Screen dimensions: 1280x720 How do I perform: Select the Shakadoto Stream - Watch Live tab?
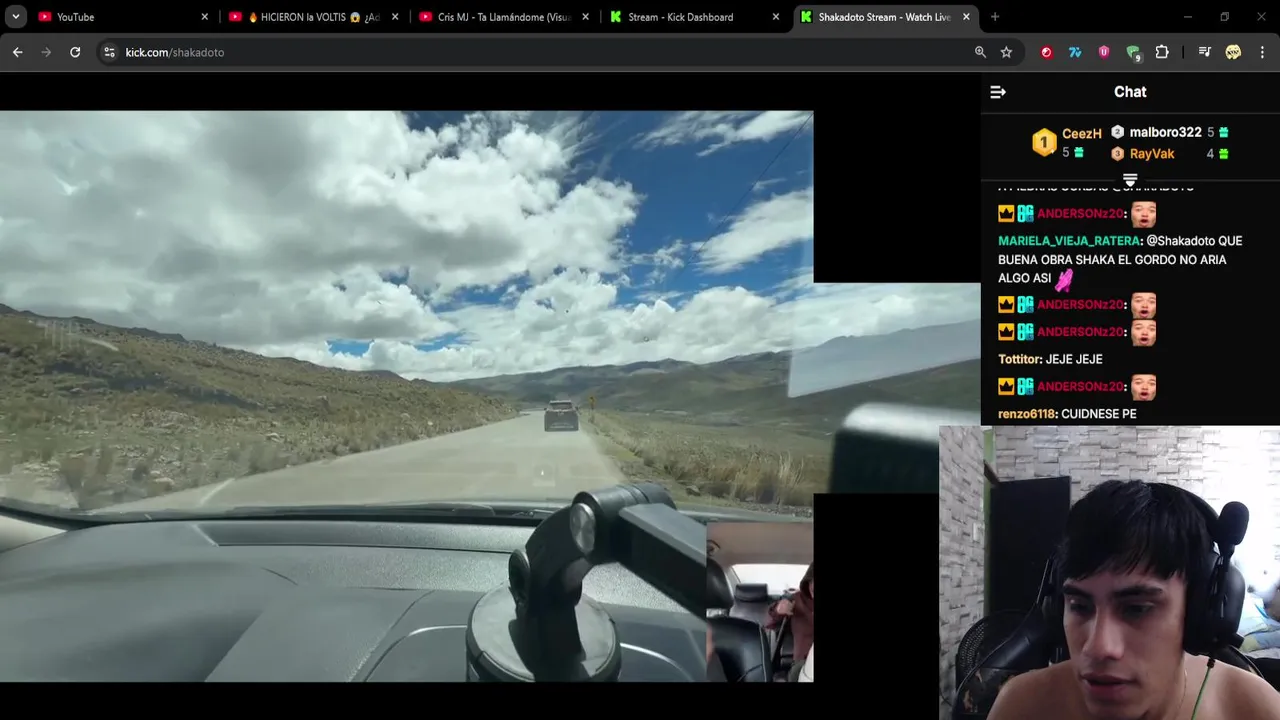(x=884, y=17)
